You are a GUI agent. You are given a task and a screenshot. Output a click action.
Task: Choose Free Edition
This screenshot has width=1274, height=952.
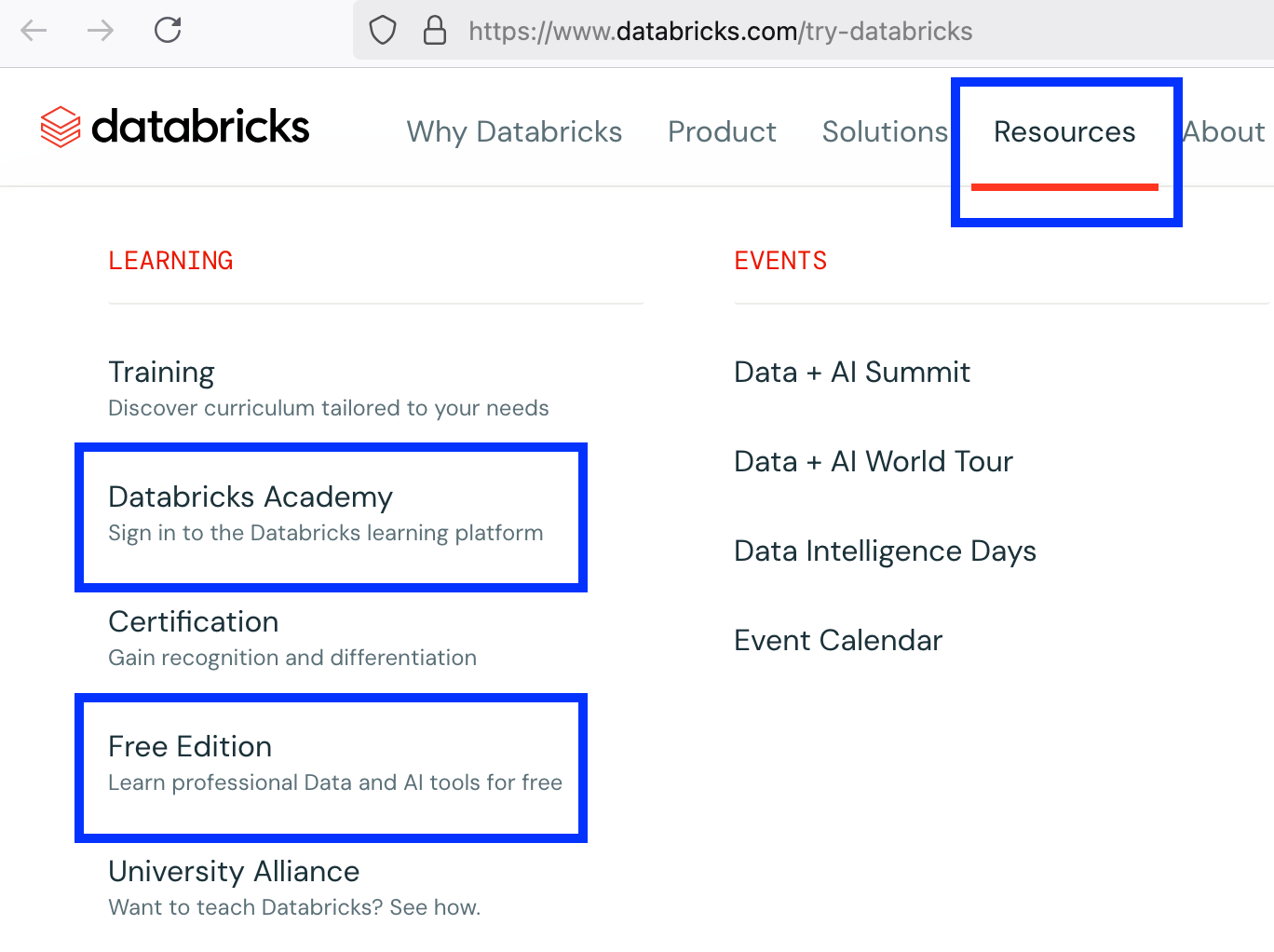pyautogui.click(x=190, y=746)
